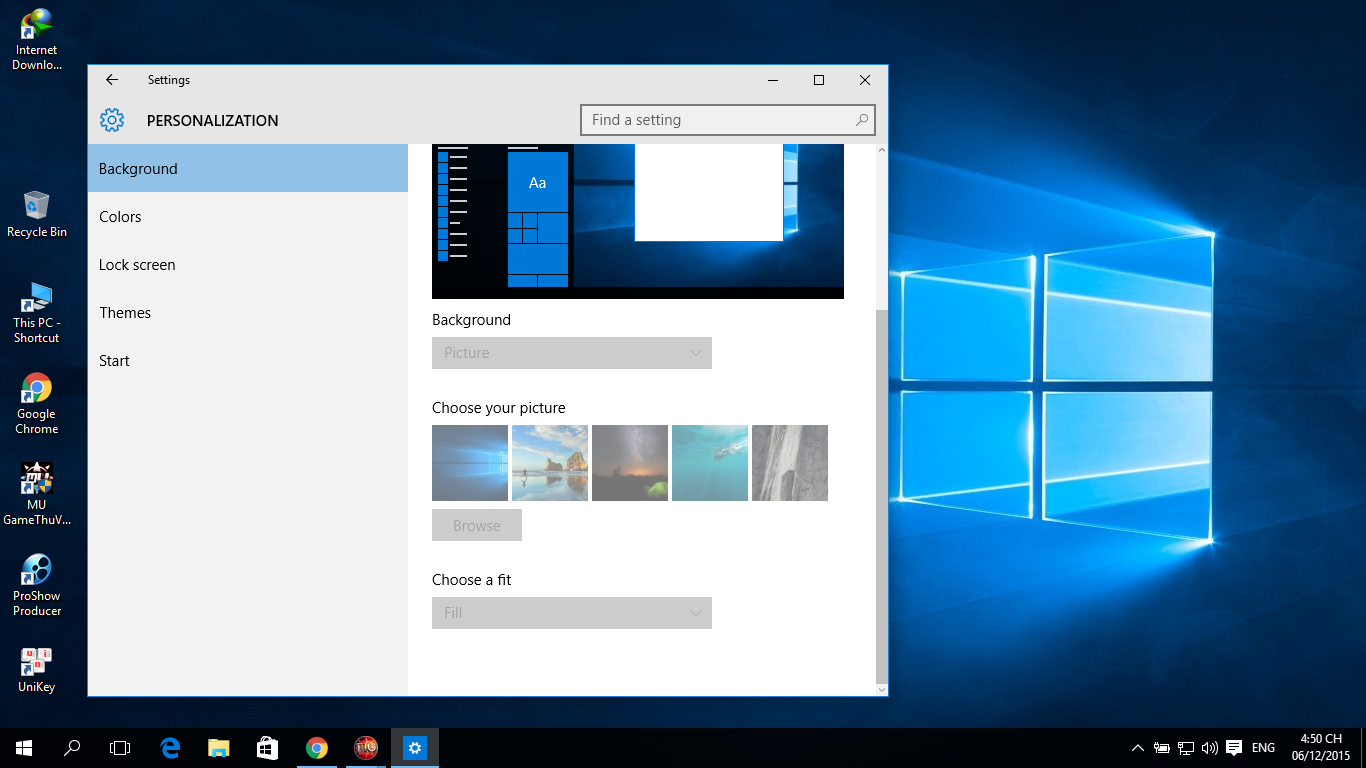Show hidden system tray icons

pyautogui.click(x=1138, y=748)
